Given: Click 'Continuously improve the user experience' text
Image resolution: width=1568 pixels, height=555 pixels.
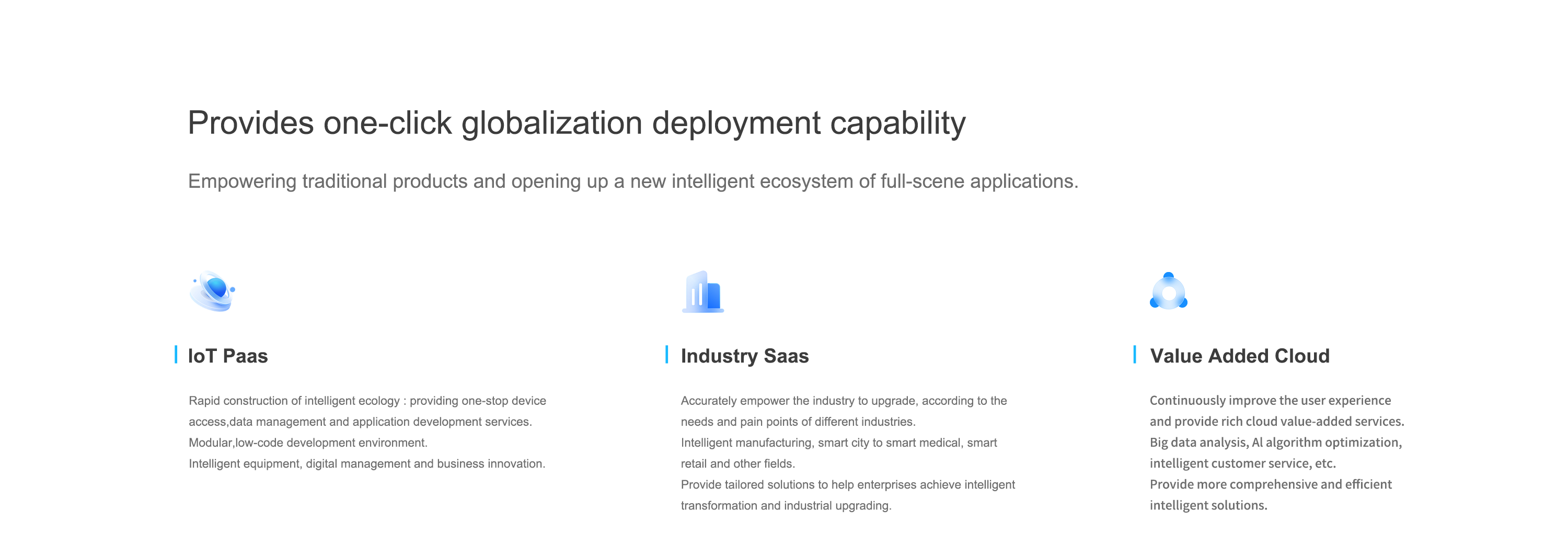Looking at the screenshot, I should (x=1270, y=401).
